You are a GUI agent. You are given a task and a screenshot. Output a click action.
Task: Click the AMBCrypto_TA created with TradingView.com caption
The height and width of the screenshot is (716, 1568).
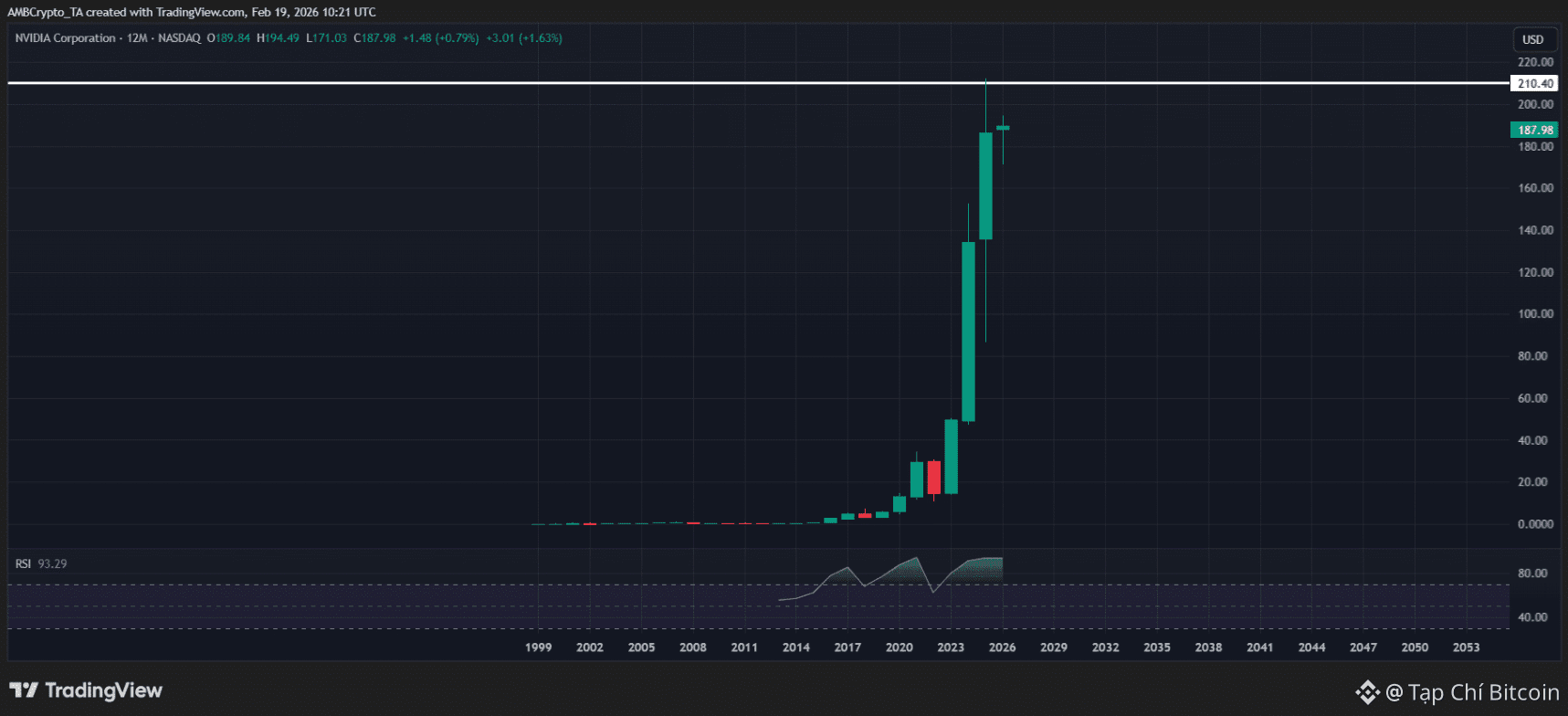tap(192, 12)
